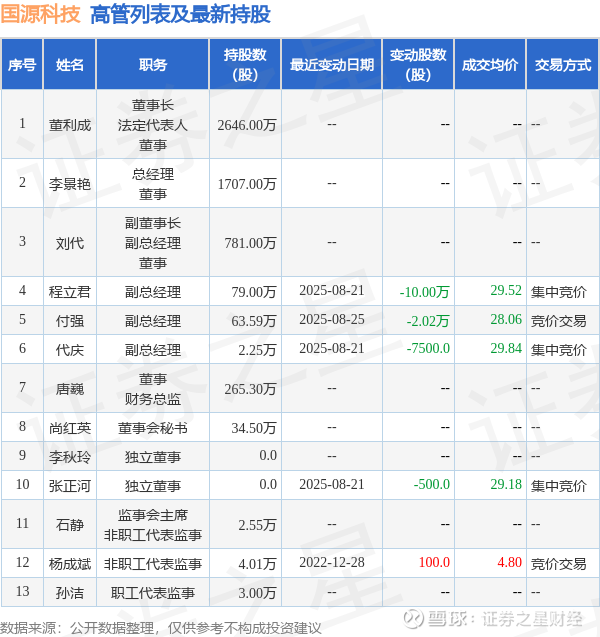Click the 雪球 logo icon
This screenshot has width=600, height=637.
pyautogui.click(x=413, y=619)
